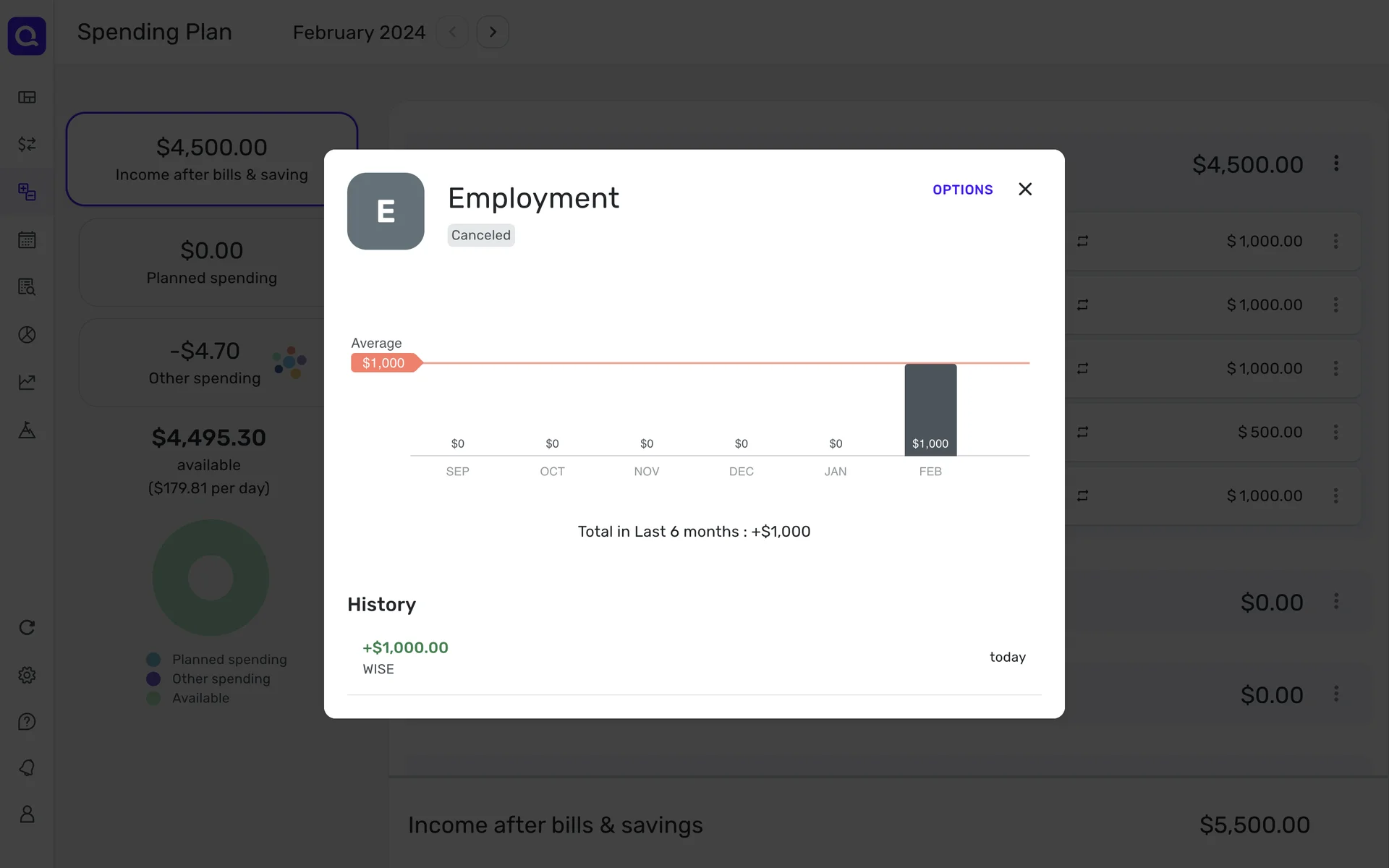Viewport: 1389px width, 868px height.
Task: Open the calendar icon in sidebar
Action: (27, 239)
